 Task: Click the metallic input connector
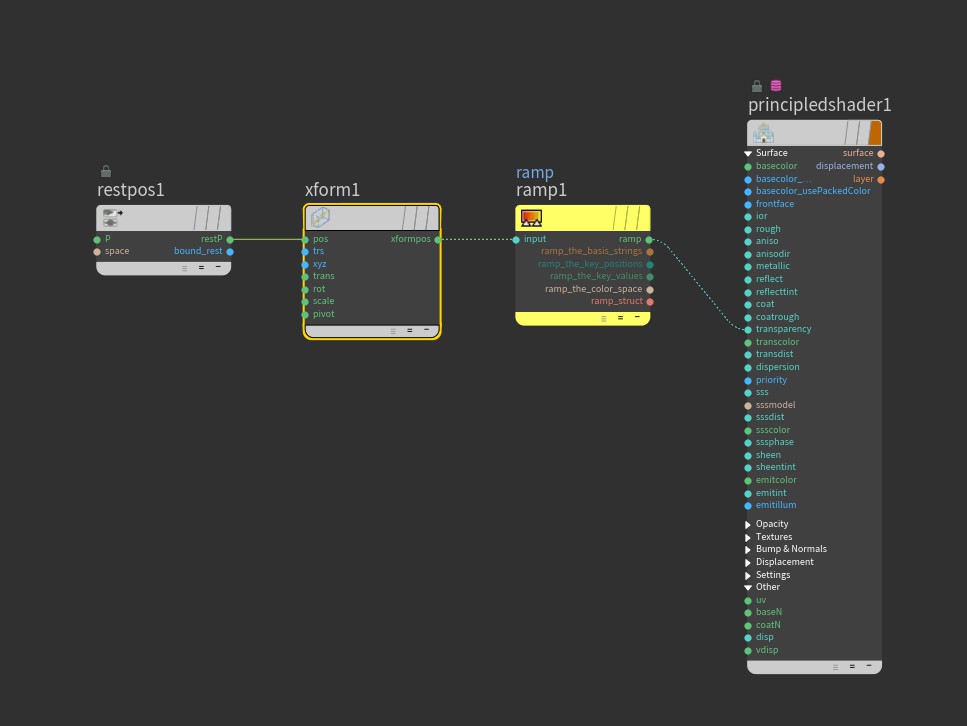tap(748, 267)
